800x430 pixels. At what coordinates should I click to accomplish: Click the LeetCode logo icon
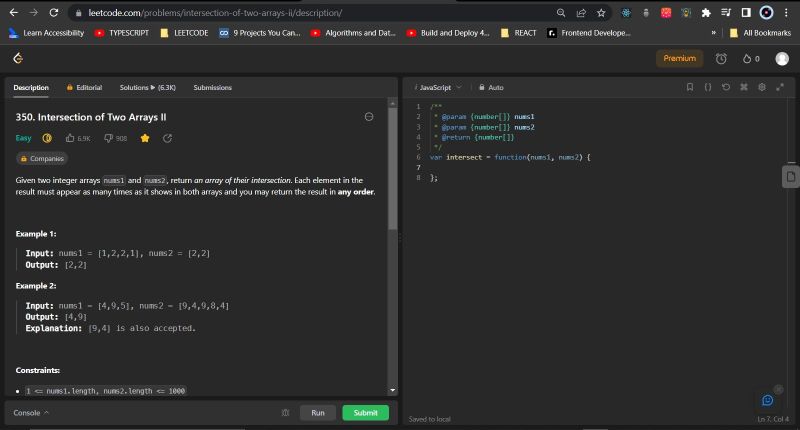18,59
